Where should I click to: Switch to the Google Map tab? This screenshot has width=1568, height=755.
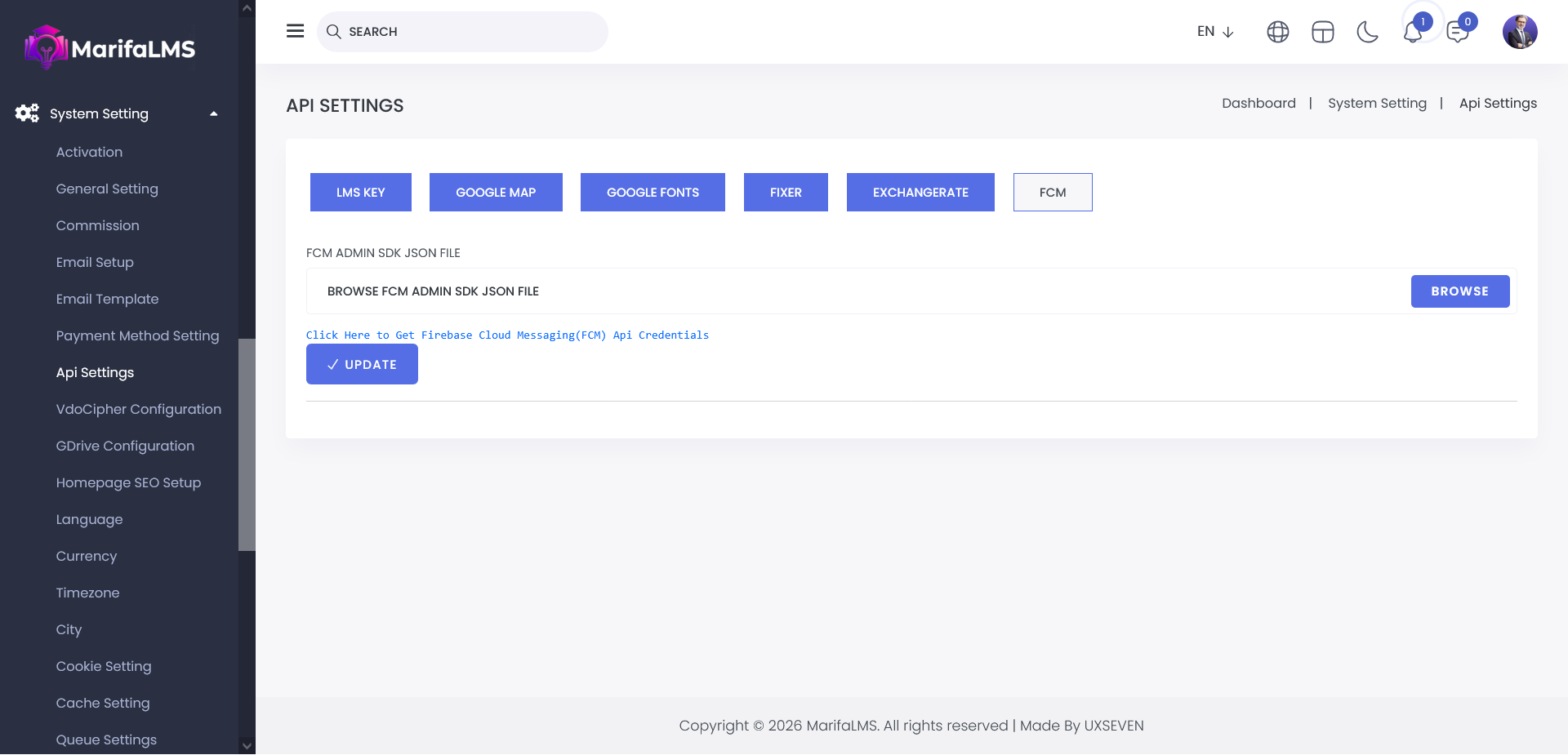coord(496,193)
